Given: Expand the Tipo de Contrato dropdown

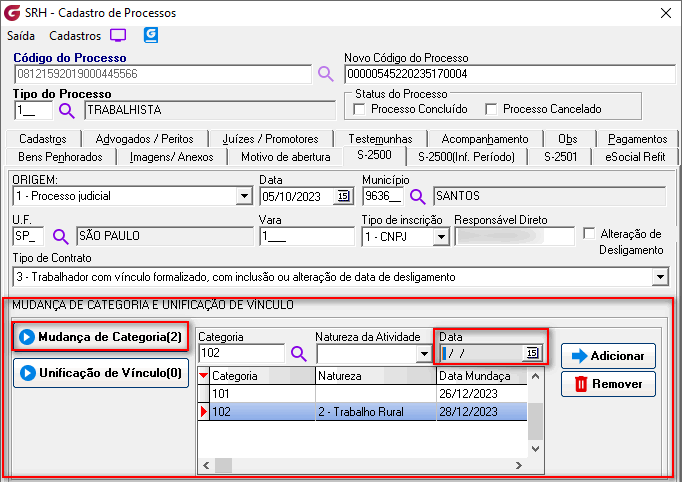Looking at the screenshot, I should click(x=659, y=277).
